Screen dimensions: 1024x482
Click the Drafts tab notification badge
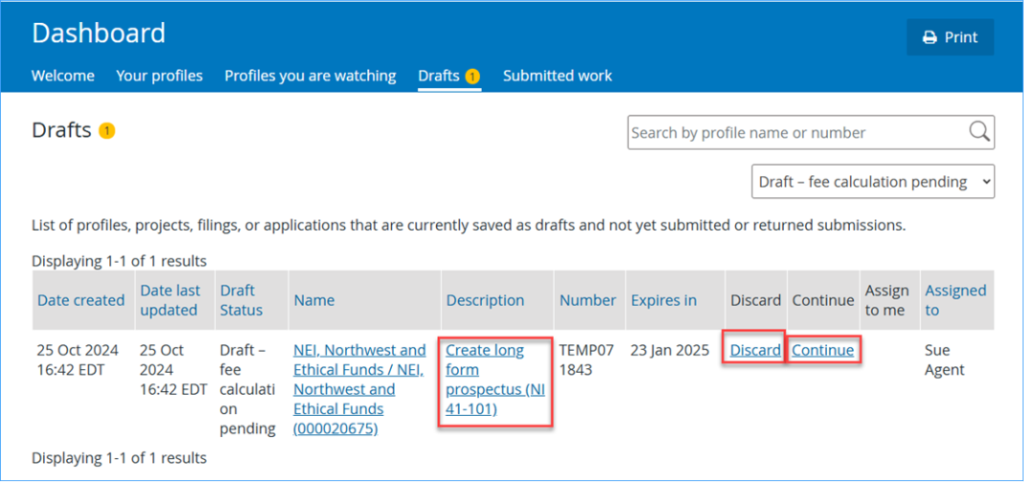point(472,76)
